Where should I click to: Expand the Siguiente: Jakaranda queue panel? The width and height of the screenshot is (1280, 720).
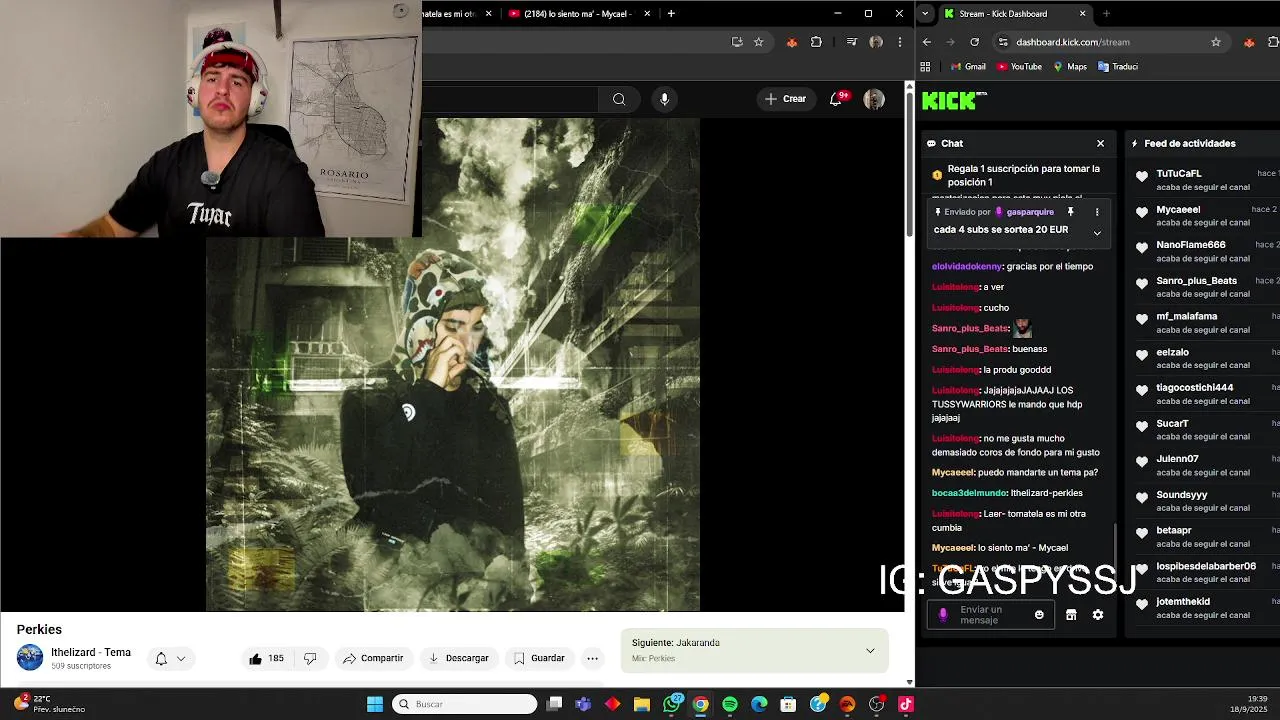pyautogui.click(x=870, y=650)
